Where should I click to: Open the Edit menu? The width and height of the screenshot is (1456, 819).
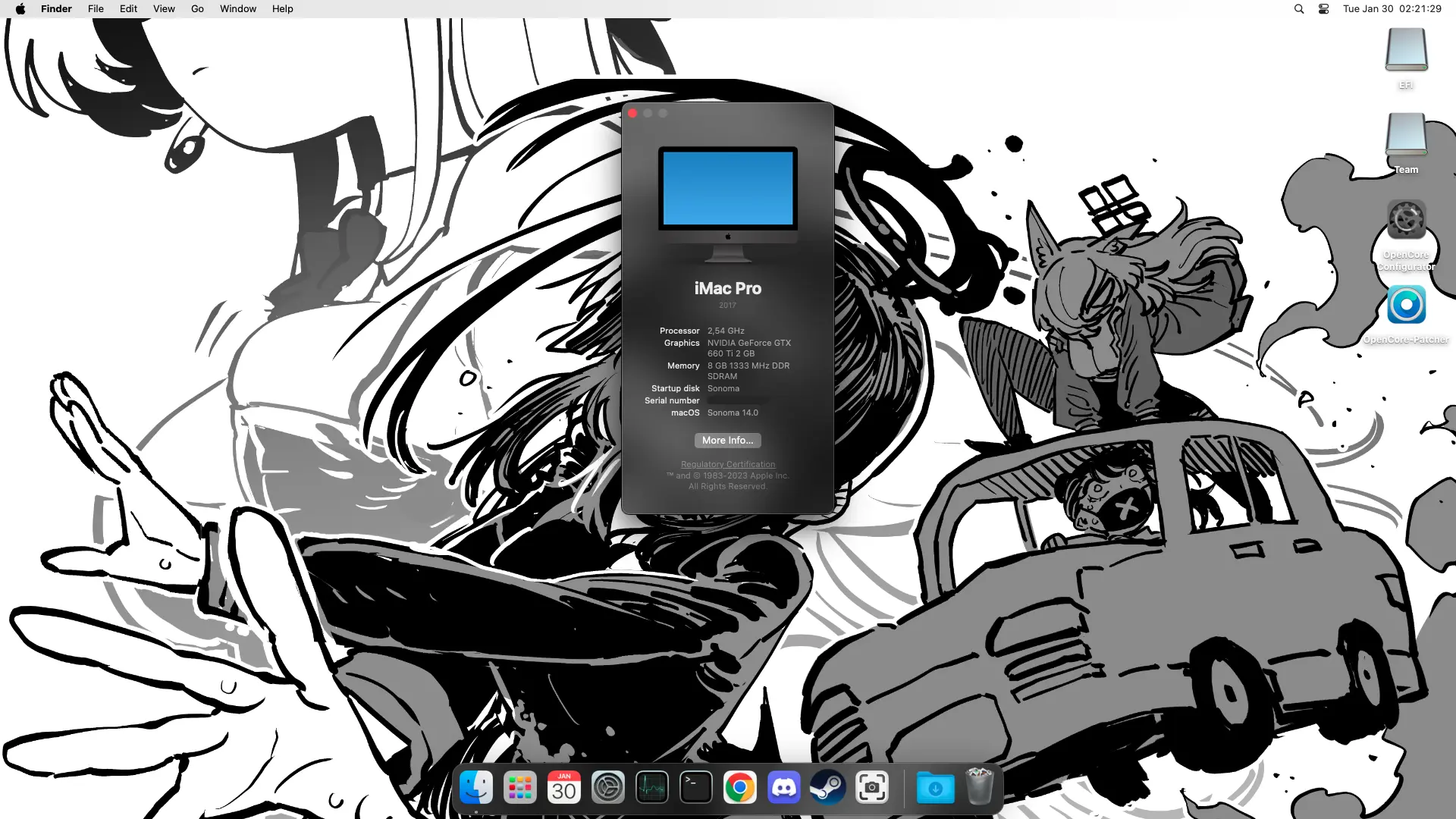[x=128, y=9]
